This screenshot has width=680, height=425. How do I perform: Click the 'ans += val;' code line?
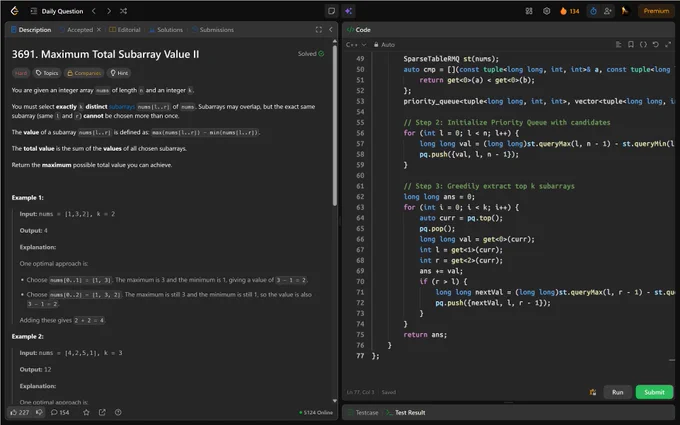pos(441,271)
